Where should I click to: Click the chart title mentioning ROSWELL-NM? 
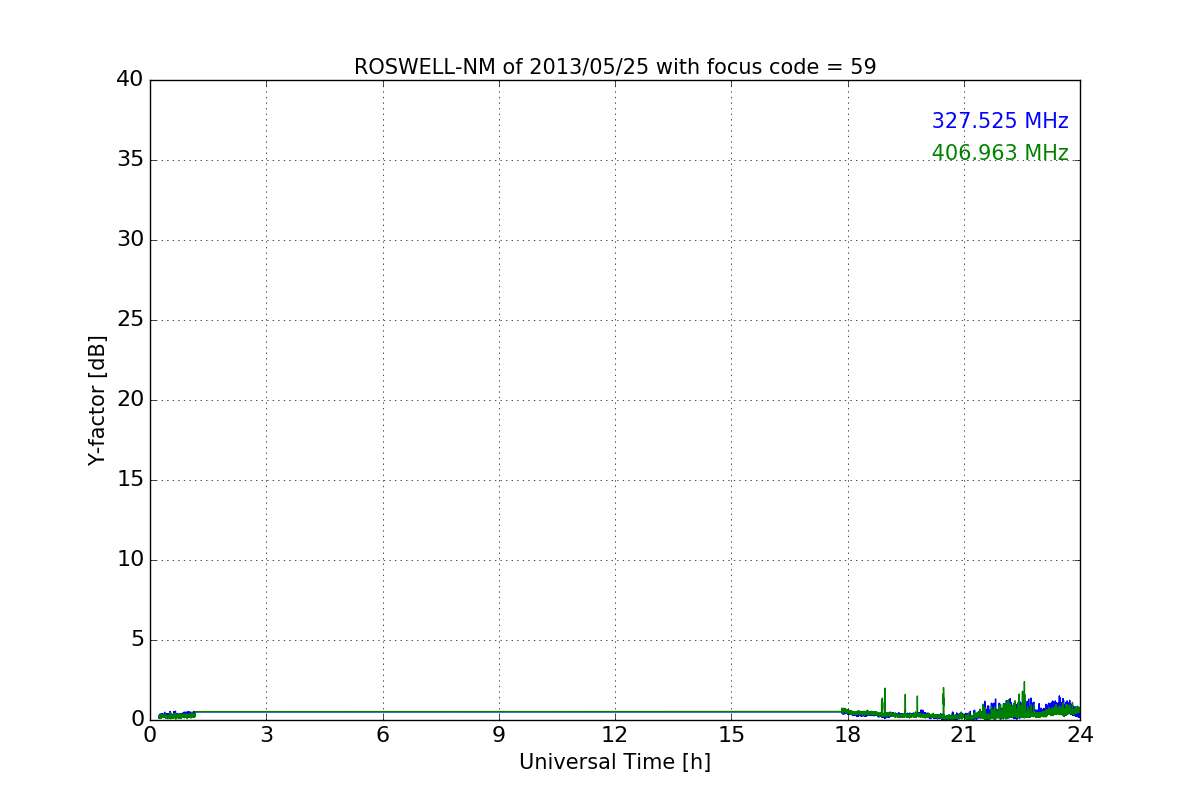(615, 67)
